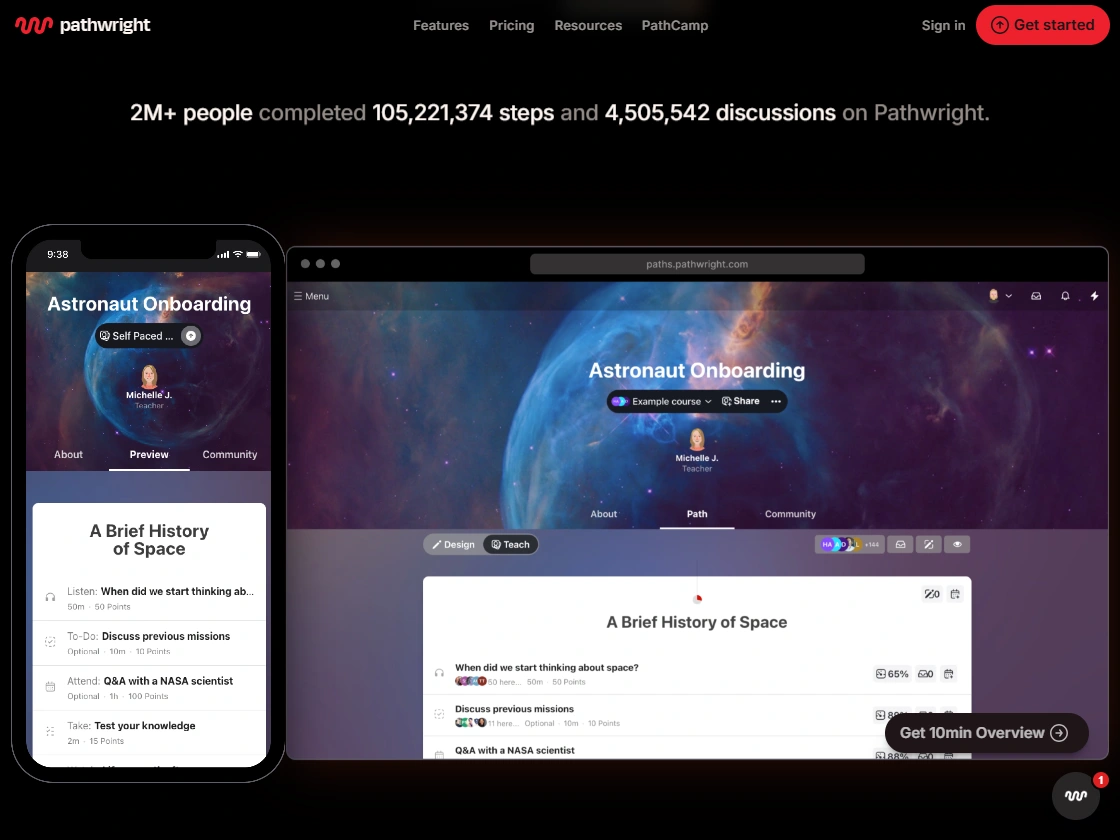Click the desktop Astronaut Onboarding title
The height and width of the screenshot is (840, 1120).
(696, 371)
